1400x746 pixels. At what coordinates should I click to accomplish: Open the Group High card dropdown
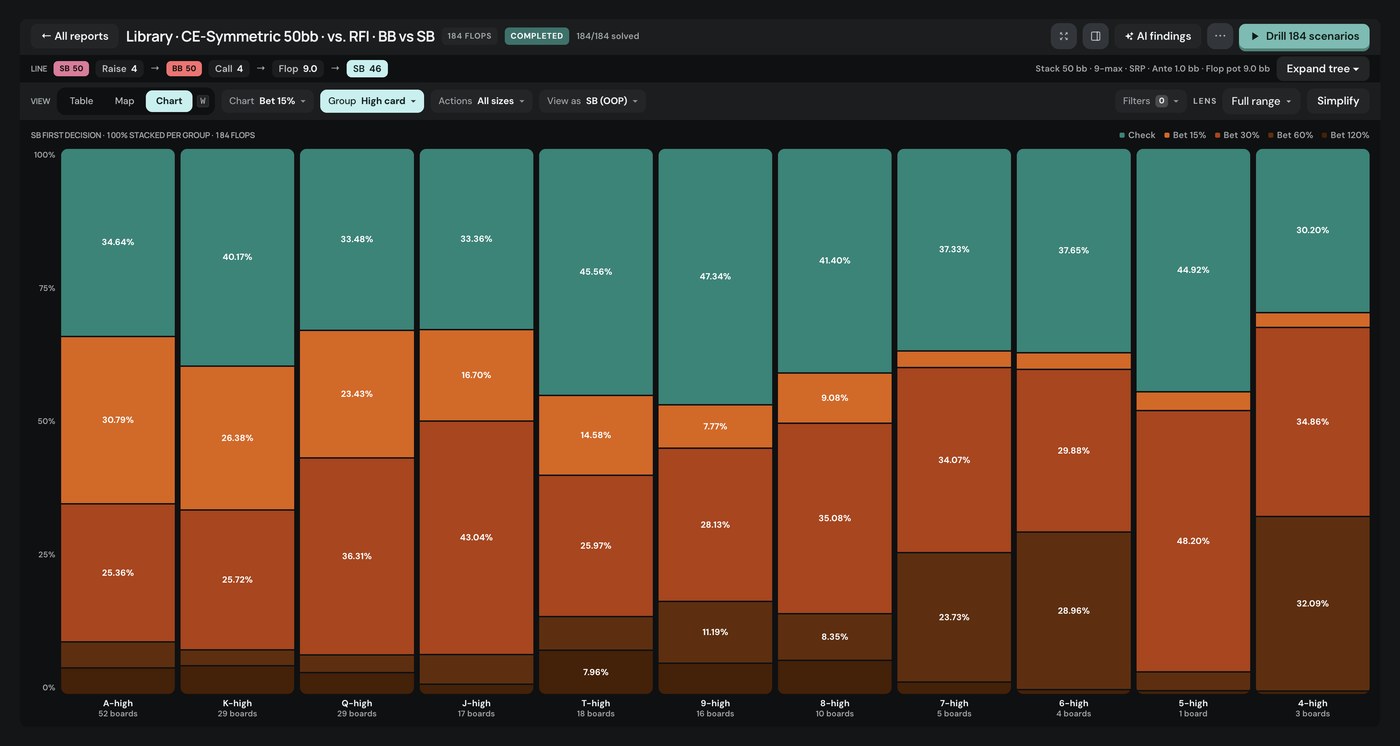click(x=372, y=101)
